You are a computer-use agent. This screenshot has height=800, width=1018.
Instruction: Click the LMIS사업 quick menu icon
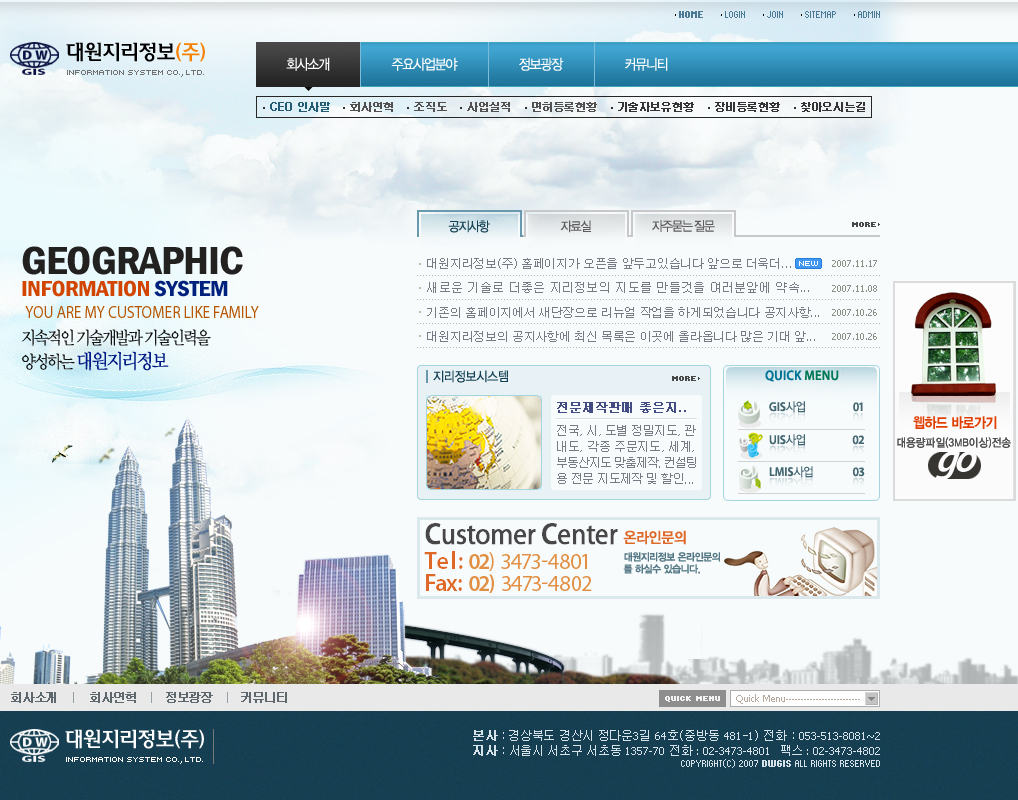click(x=750, y=476)
